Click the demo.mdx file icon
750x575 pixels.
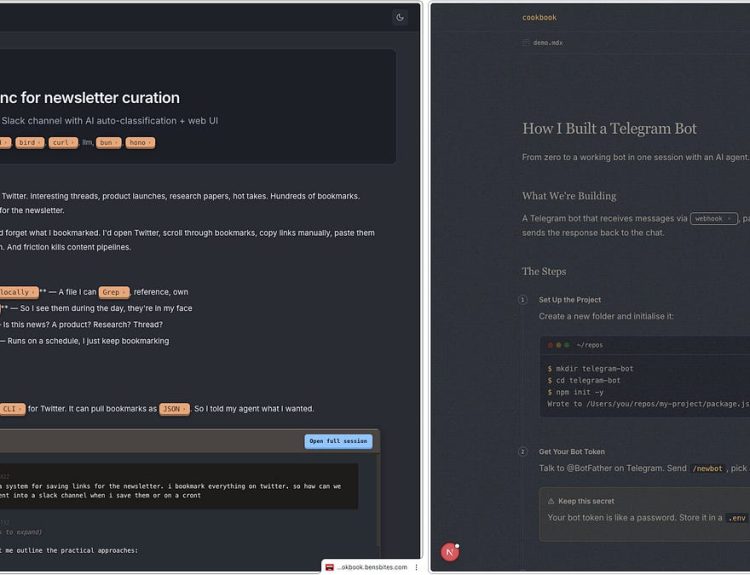pos(525,42)
